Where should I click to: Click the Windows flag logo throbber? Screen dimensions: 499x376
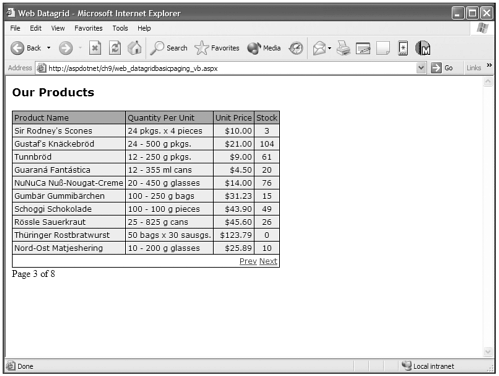482,28
